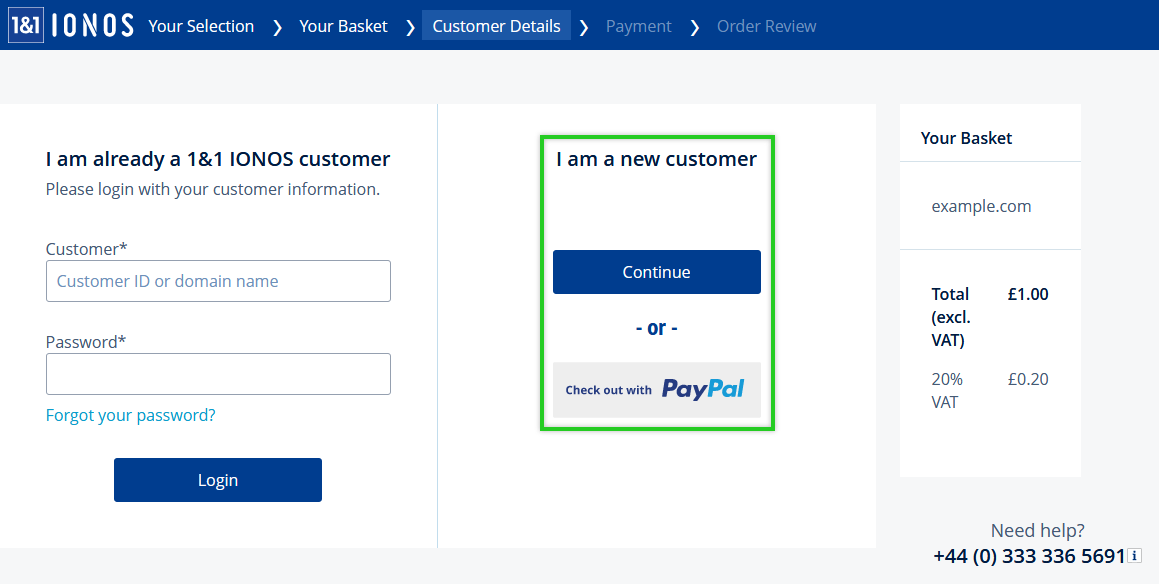The image size is (1159, 584).
Task: Click the PayPal logo button
Action: (x=656, y=390)
